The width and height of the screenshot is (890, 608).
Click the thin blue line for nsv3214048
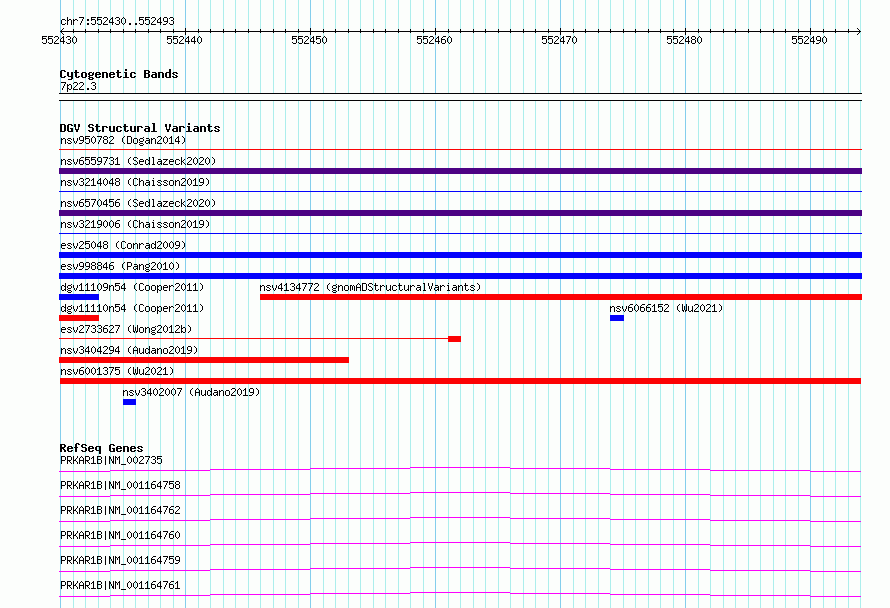click(x=460, y=192)
